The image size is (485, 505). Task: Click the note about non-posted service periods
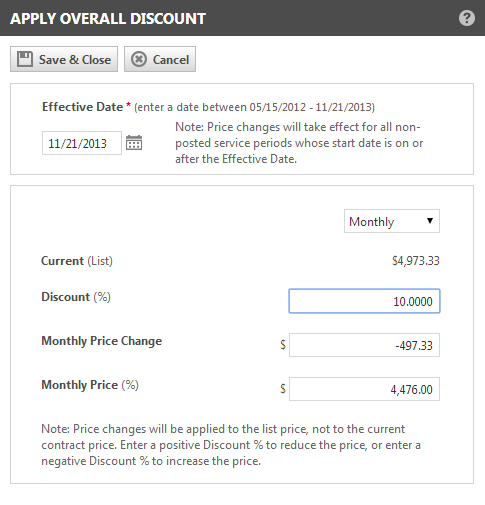pyautogui.click(x=299, y=143)
